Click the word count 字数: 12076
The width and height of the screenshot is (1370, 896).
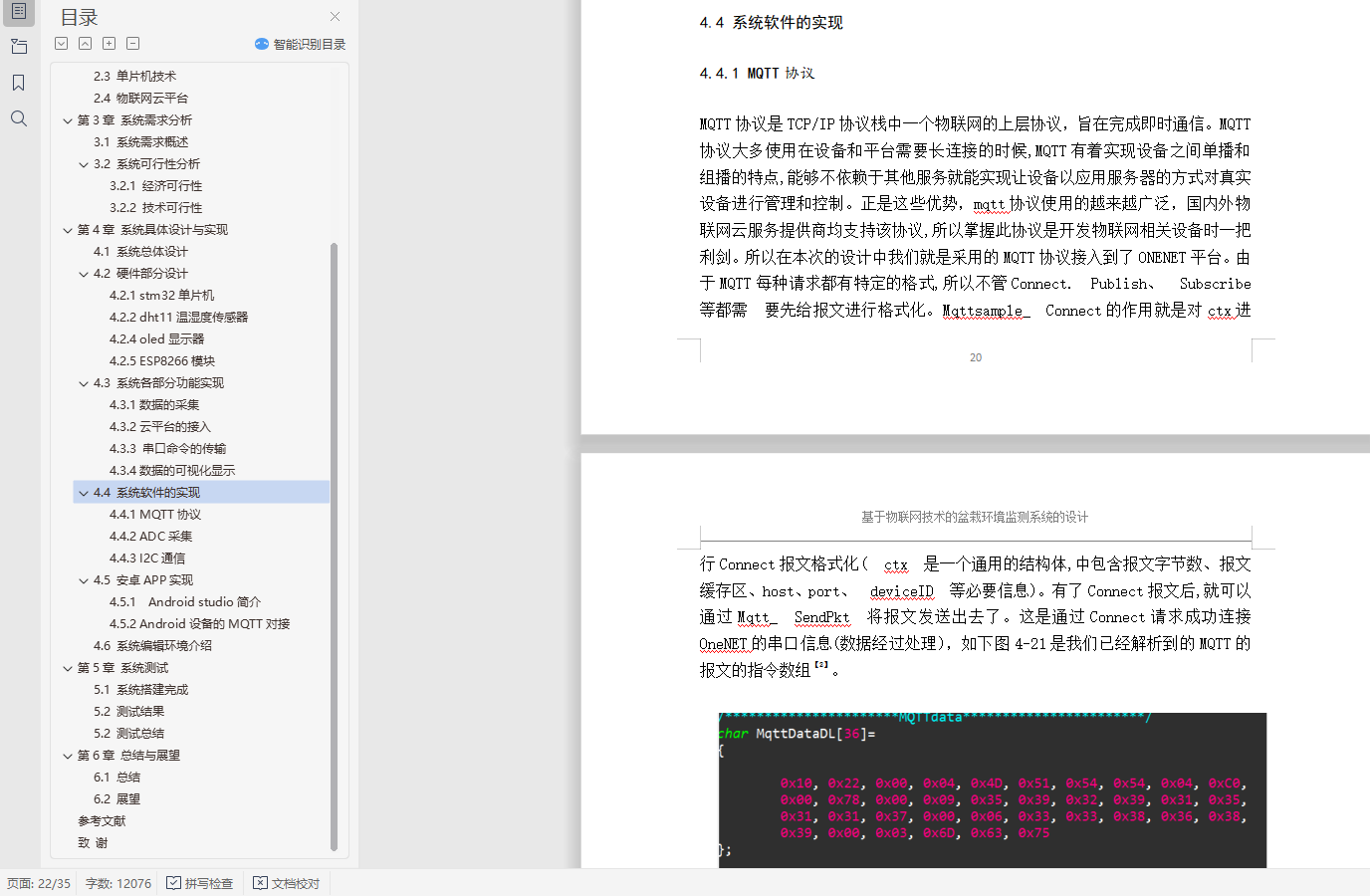point(118,883)
